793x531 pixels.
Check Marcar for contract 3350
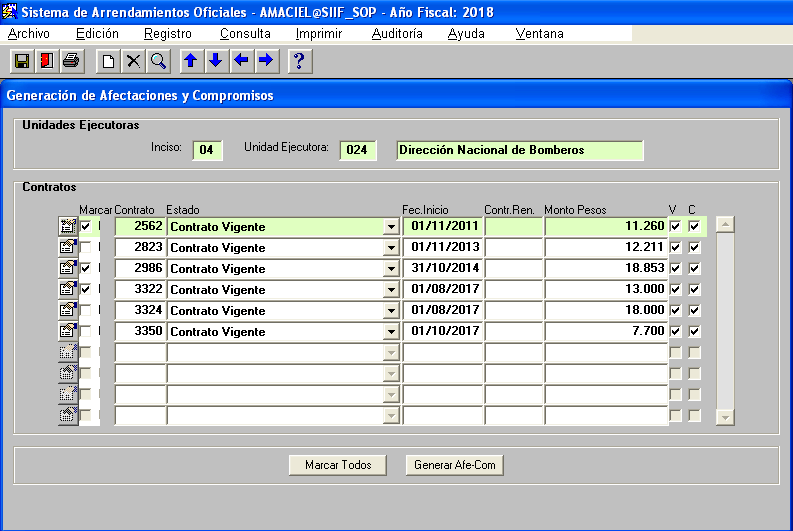tap(85, 331)
